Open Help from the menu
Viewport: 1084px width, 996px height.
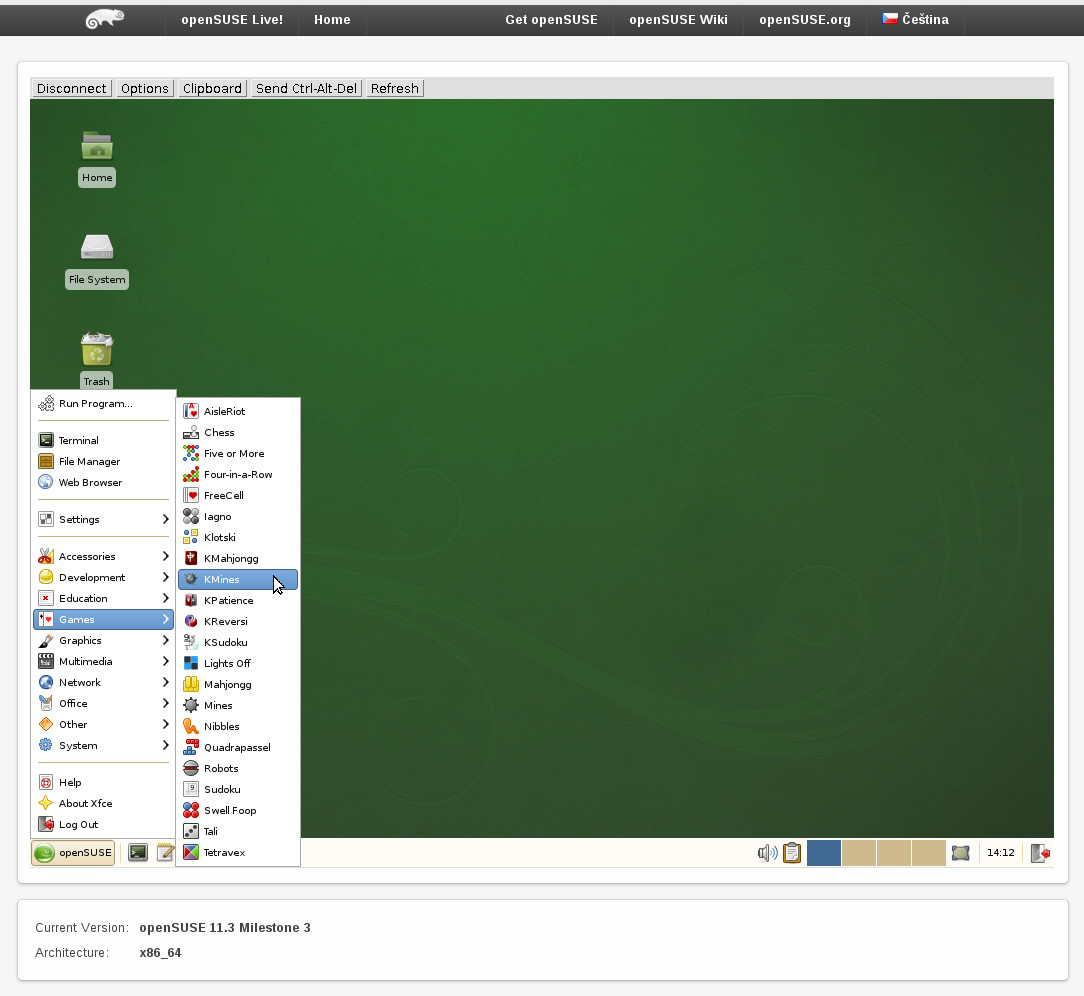tap(104, 782)
